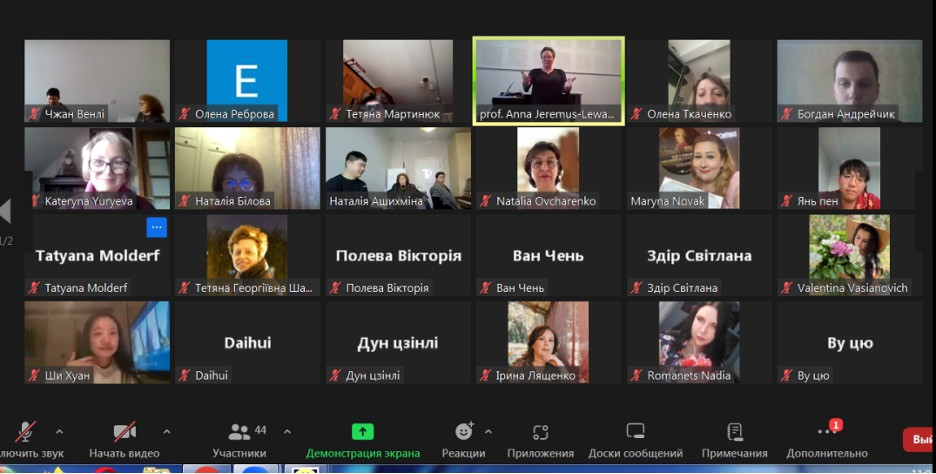Viewport: 936px width, 474px height.
Task: Click the Romanets Nadia name label
Action: 689,375
